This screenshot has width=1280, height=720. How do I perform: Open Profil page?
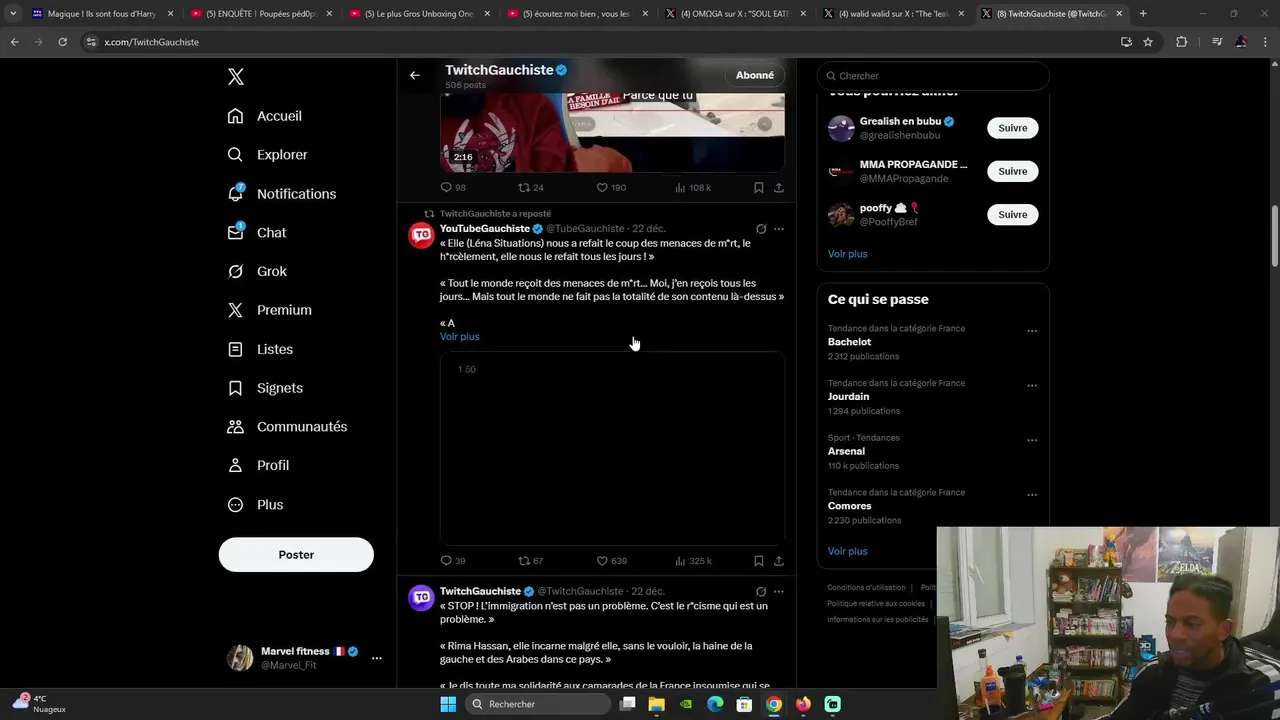(x=259, y=466)
